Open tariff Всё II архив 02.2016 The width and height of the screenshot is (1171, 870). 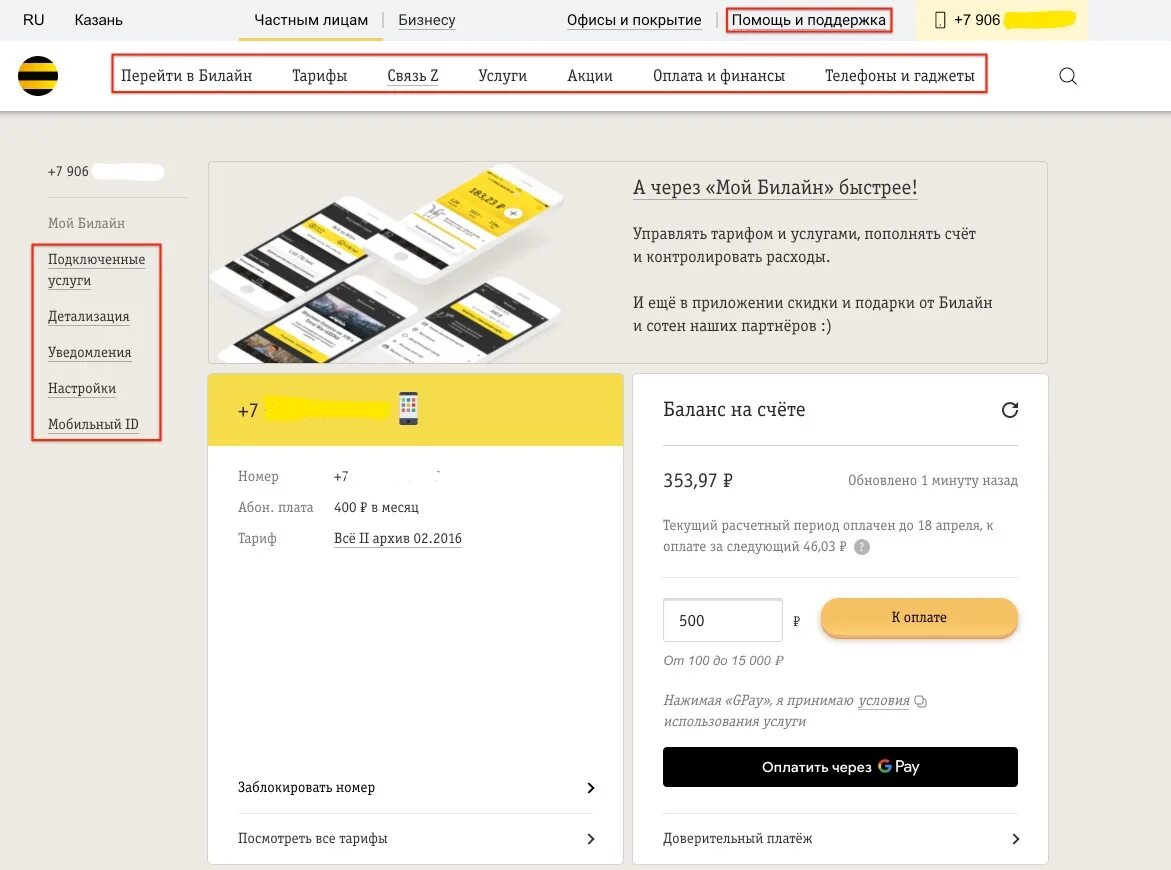[x=398, y=538]
